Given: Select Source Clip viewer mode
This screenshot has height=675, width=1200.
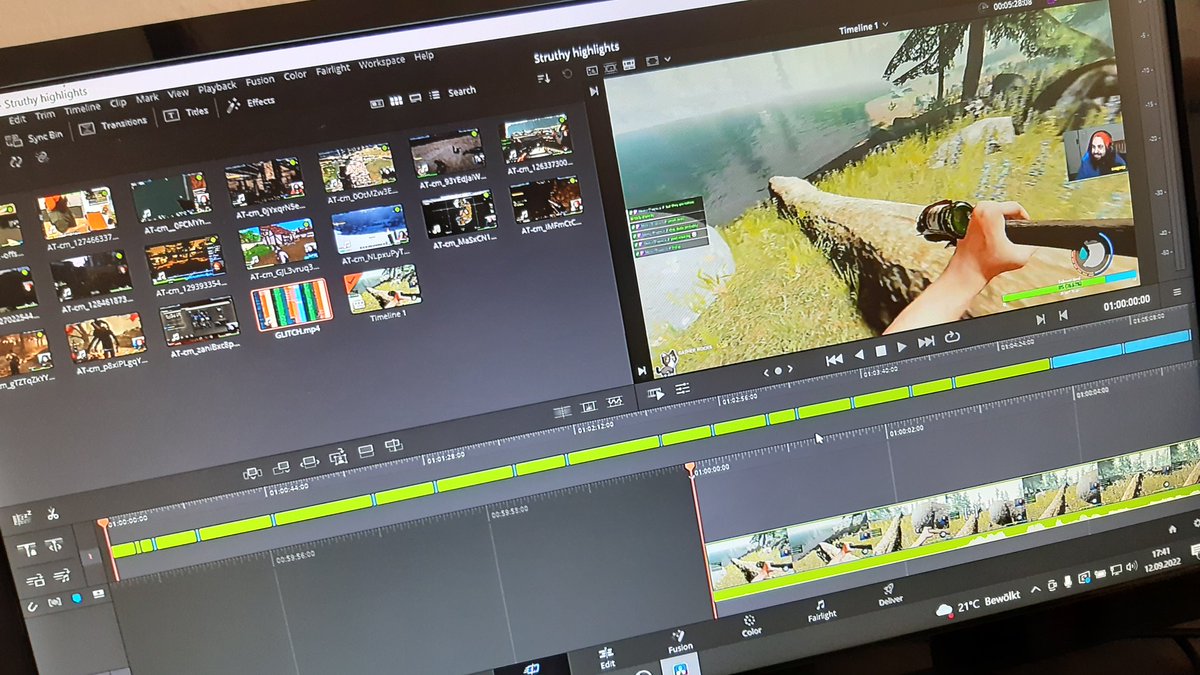Looking at the screenshot, I should click(x=592, y=71).
